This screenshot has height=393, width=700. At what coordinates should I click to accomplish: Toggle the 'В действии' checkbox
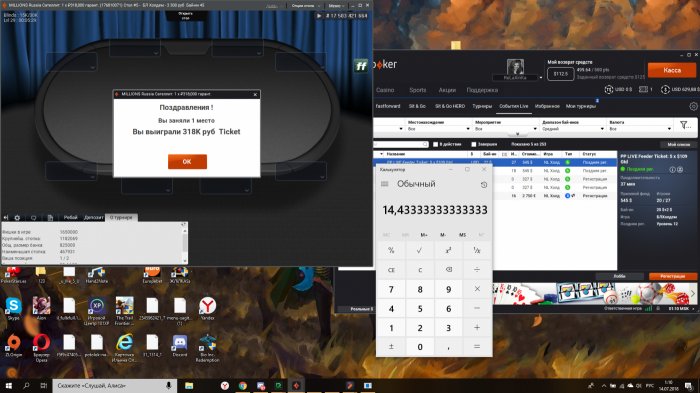tap(436, 144)
